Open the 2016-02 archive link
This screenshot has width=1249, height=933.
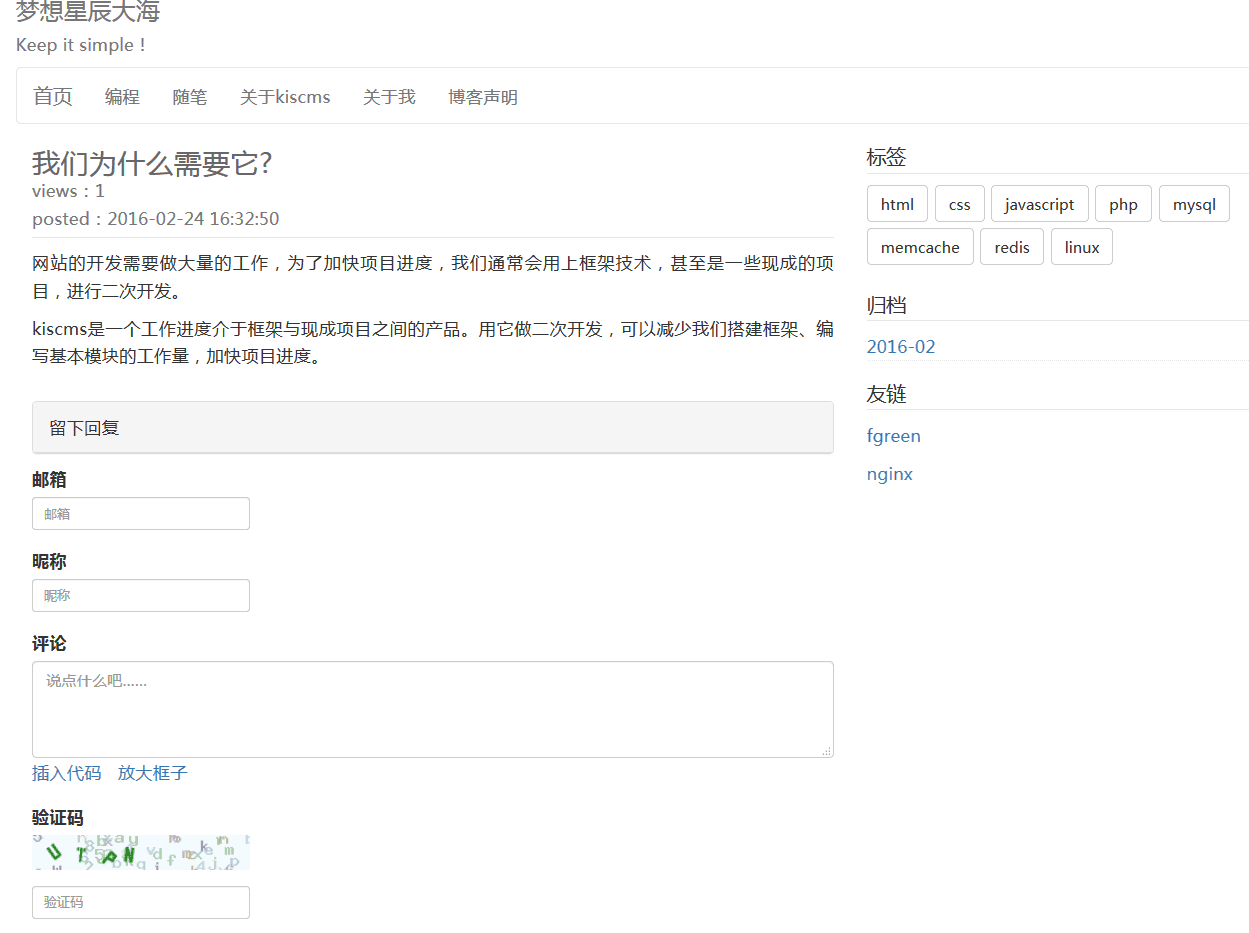901,347
